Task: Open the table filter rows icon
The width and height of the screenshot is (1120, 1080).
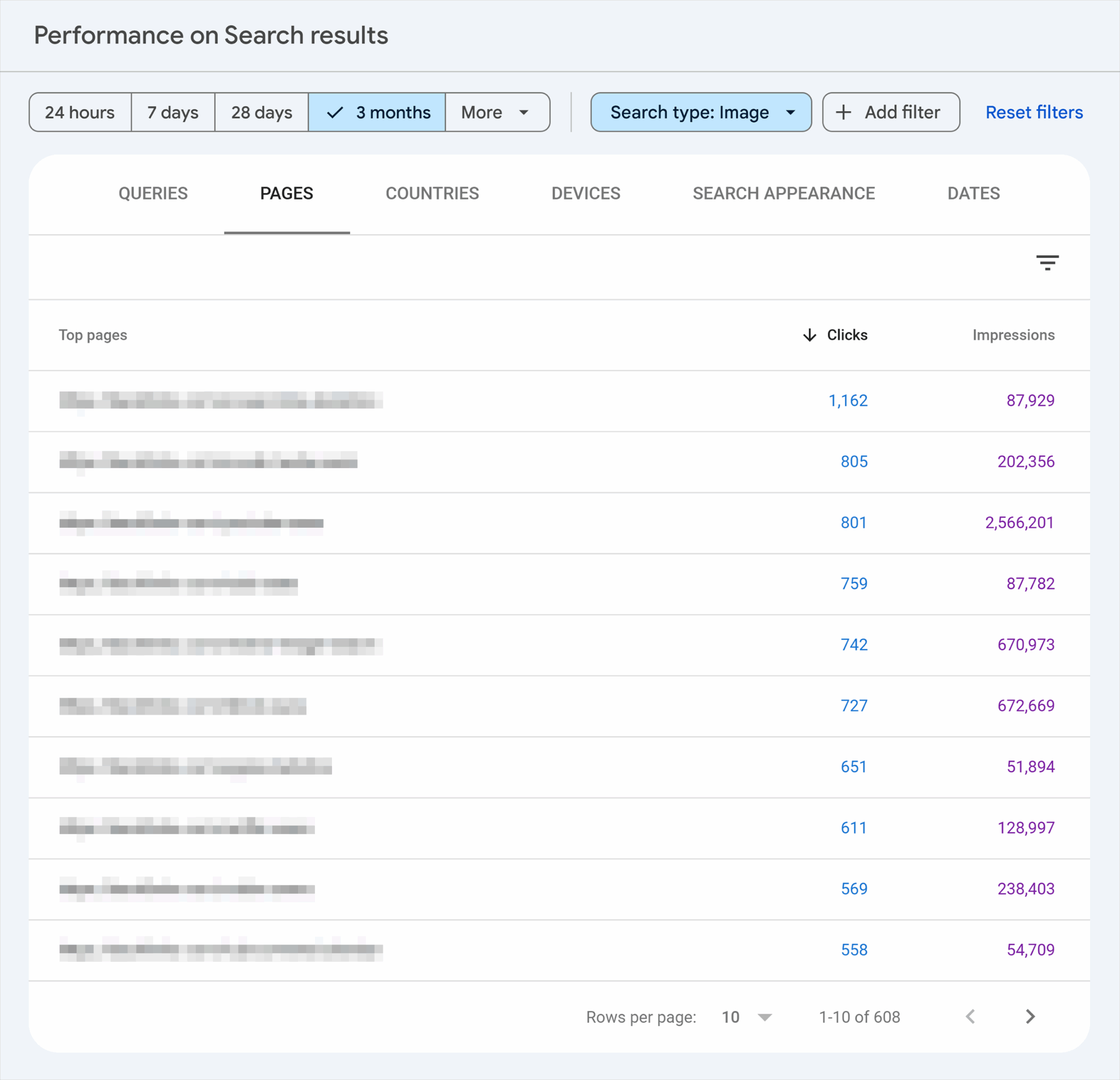Action: (x=1047, y=263)
